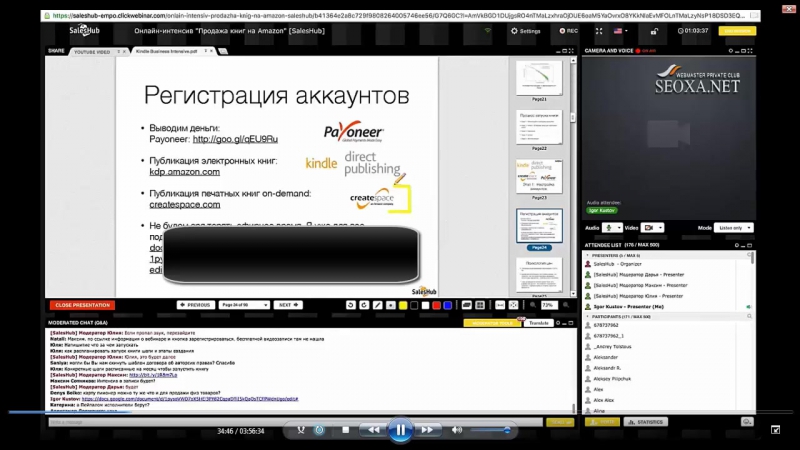Collapse the Presenters group in attendee list

pos(587,255)
